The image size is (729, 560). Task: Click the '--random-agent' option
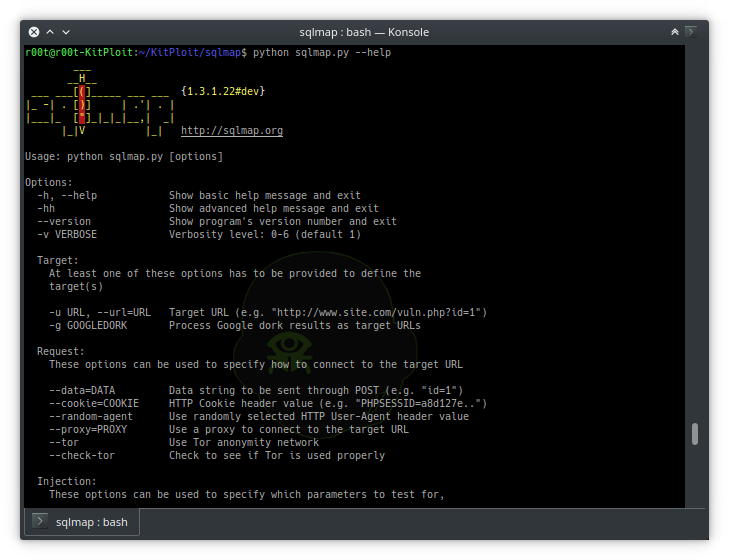click(x=91, y=417)
